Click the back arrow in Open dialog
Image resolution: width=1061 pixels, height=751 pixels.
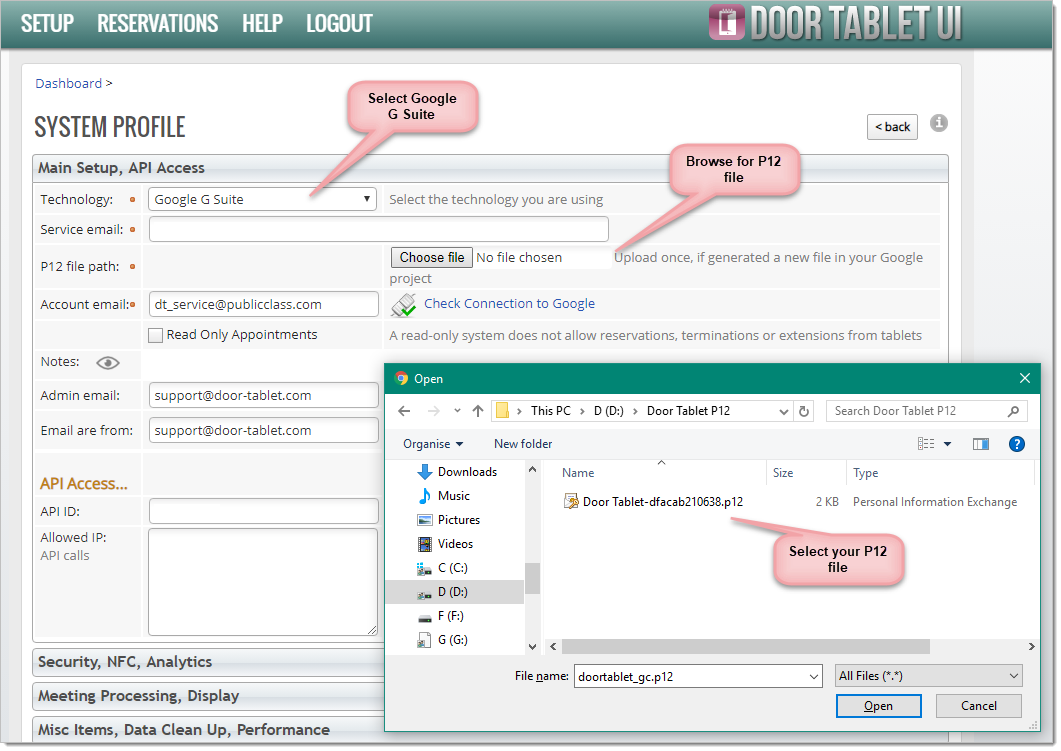click(x=404, y=411)
